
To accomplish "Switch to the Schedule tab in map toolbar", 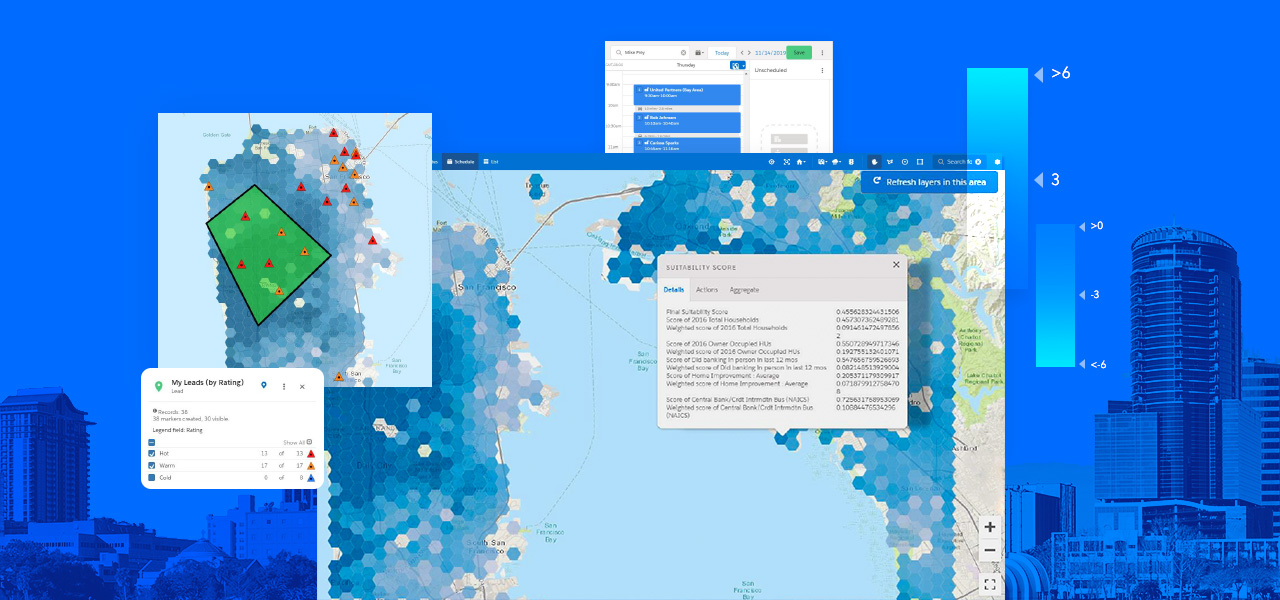I will (460, 161).
